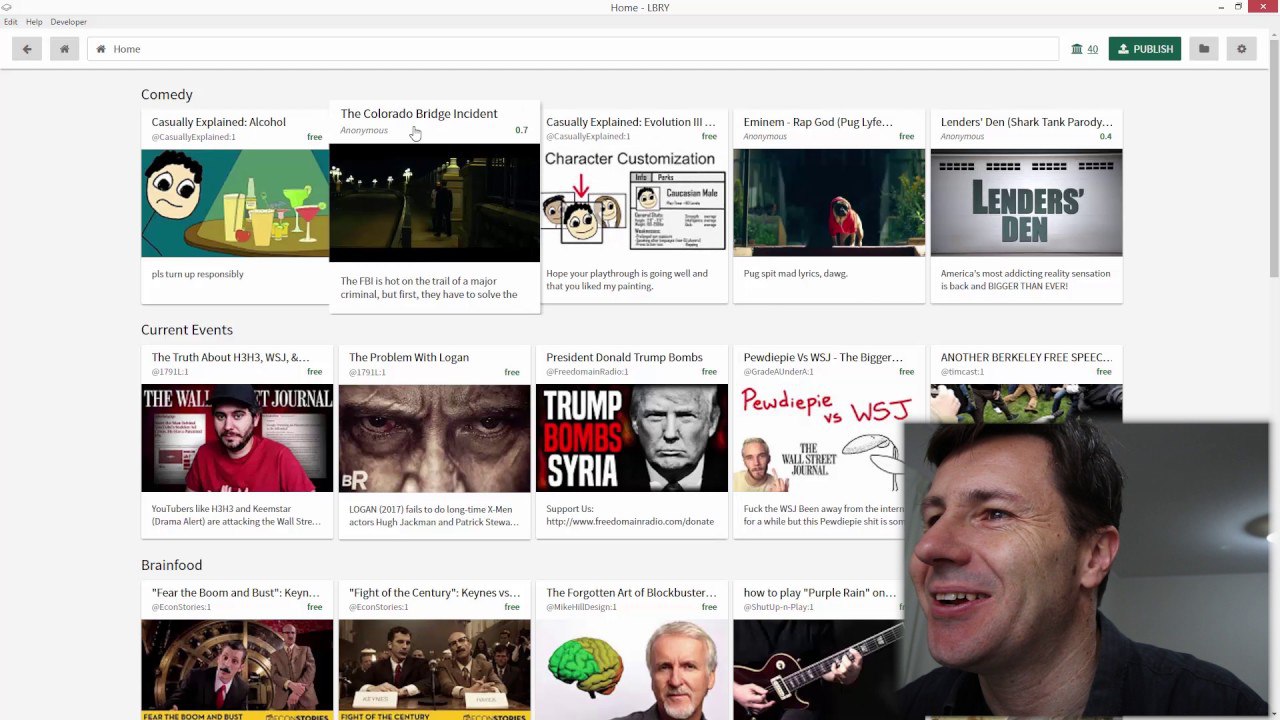Minimize the LBRY window
Viewport: 1280px width, 720px height.
[x=1221, y=8]
